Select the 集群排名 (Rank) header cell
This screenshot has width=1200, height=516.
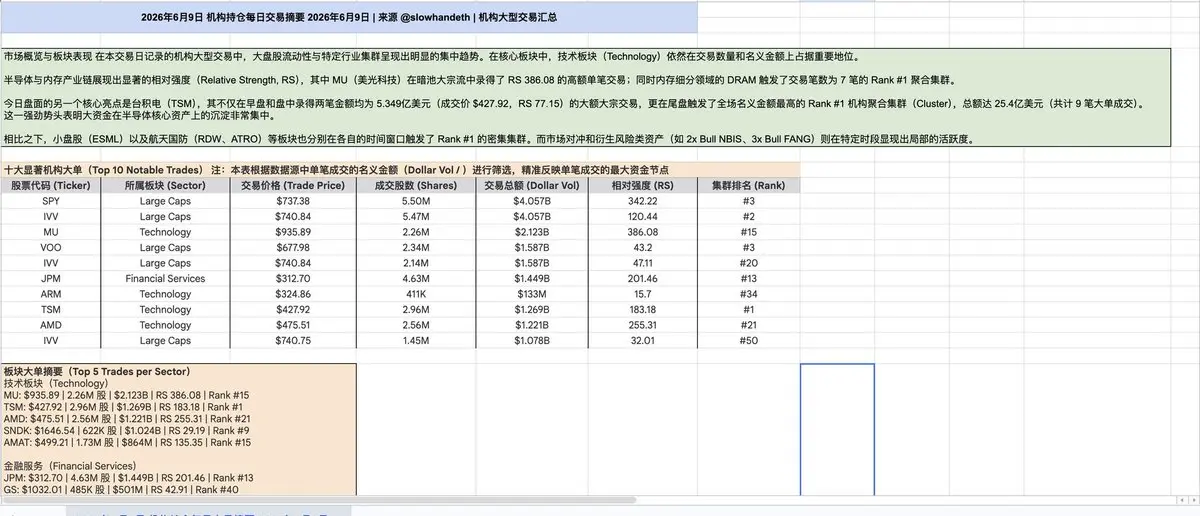pos(750,186)
